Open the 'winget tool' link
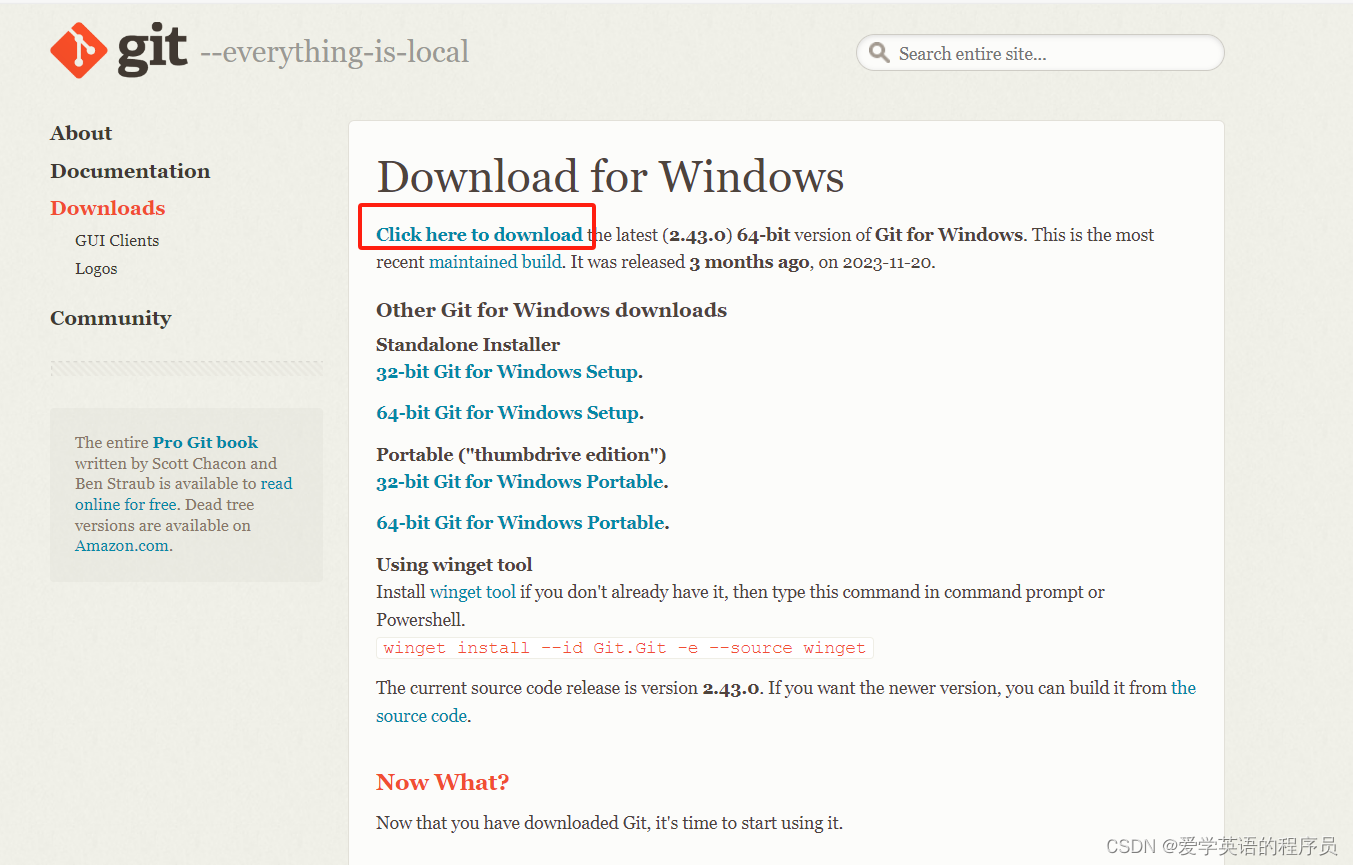This screenshot has height=865, width=1353. point(473,592)
